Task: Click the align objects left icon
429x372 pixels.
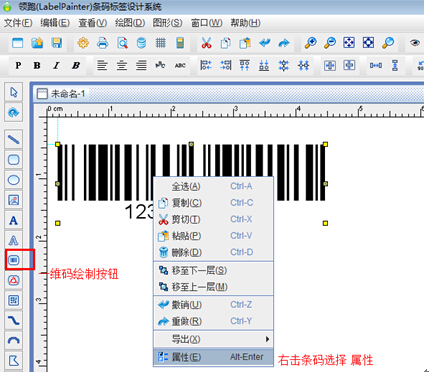Action: 206,65
